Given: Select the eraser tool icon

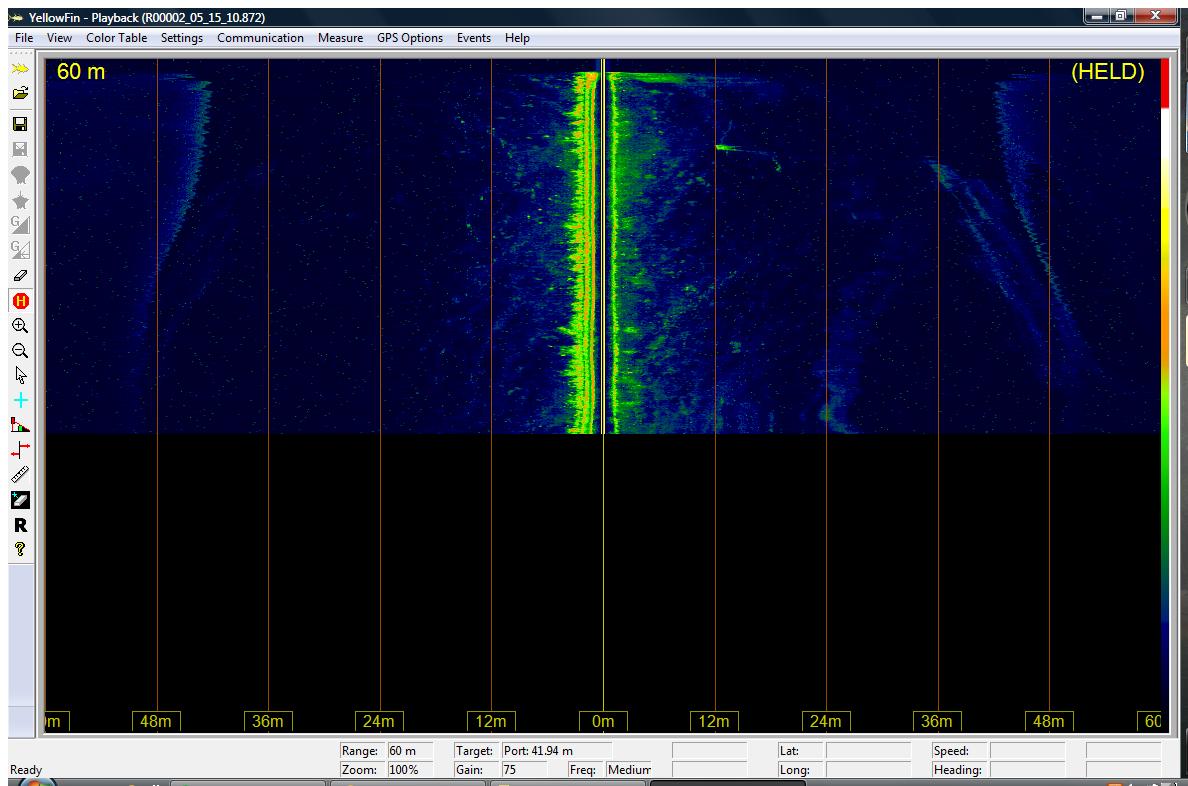Looking at the screenshot, I should click(x=19, y=275).
